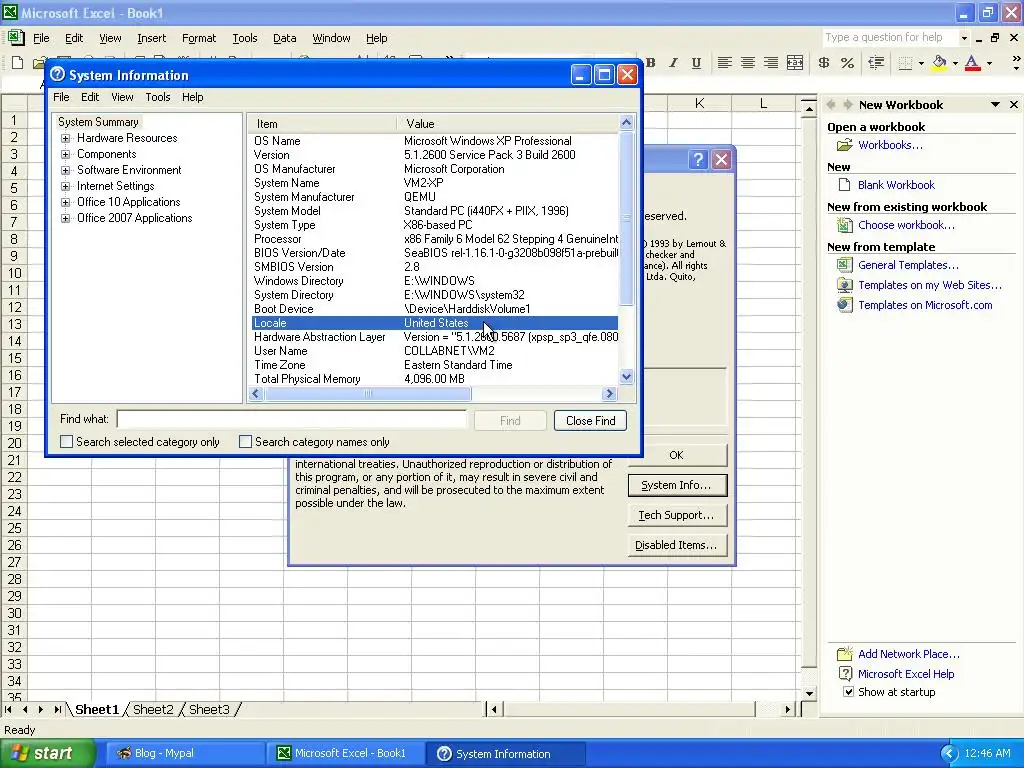Screen dimensions: 1024x768
Task: Apply Currency Style dollar icon
Action: (824, 63)
